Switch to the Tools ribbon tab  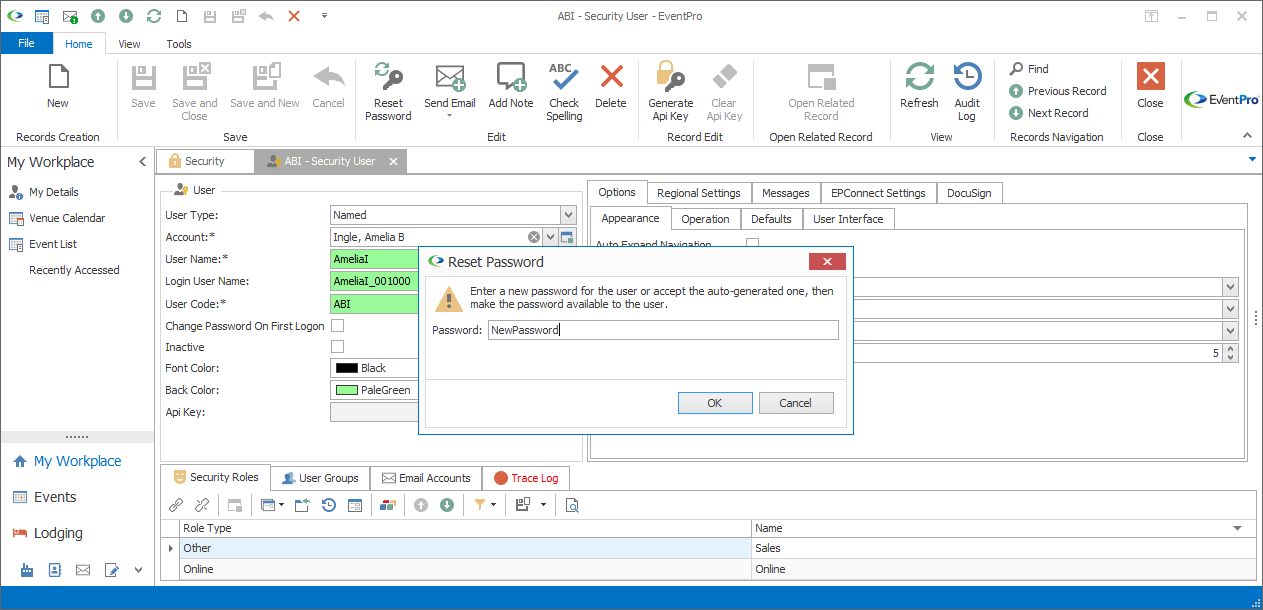click(179, 44)
